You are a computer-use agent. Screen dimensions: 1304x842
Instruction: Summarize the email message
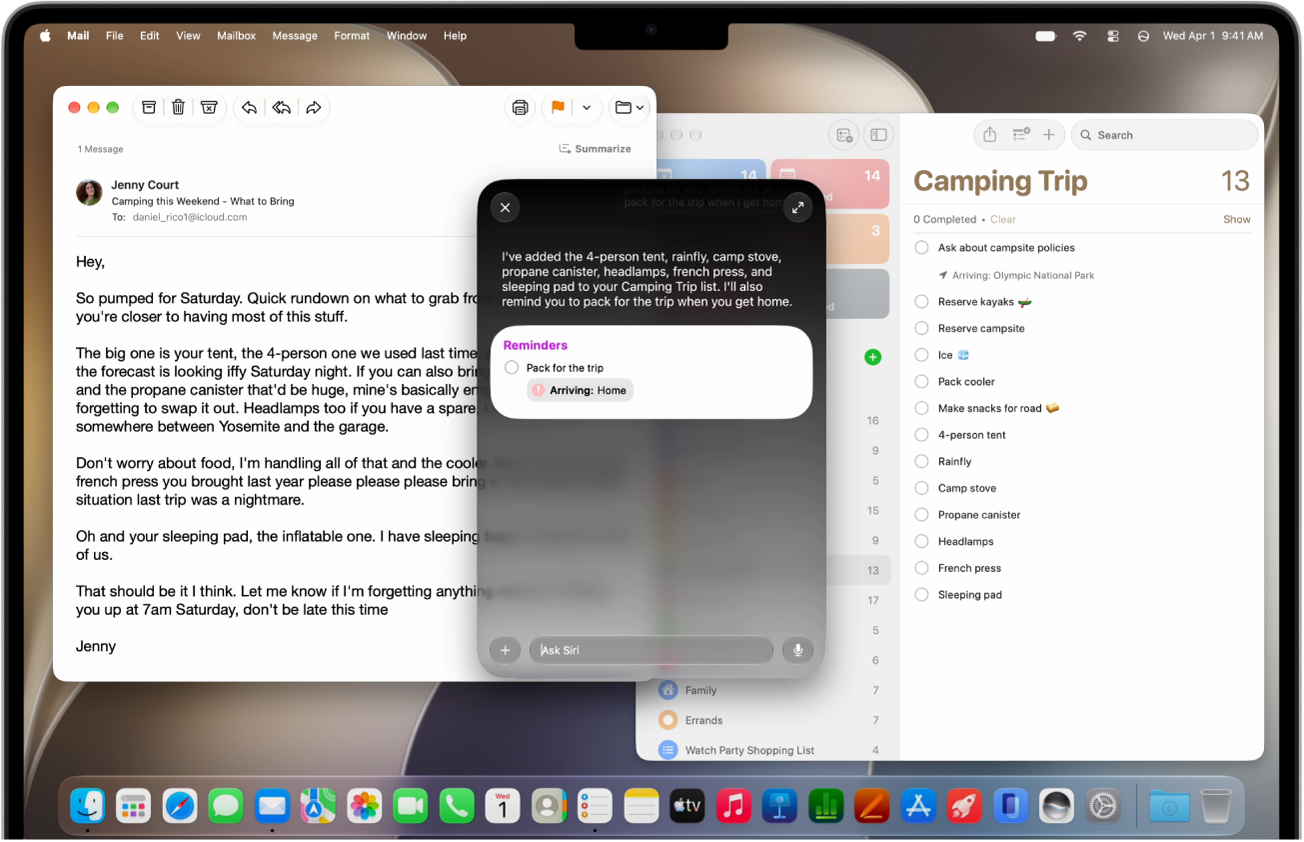point(595,149)
